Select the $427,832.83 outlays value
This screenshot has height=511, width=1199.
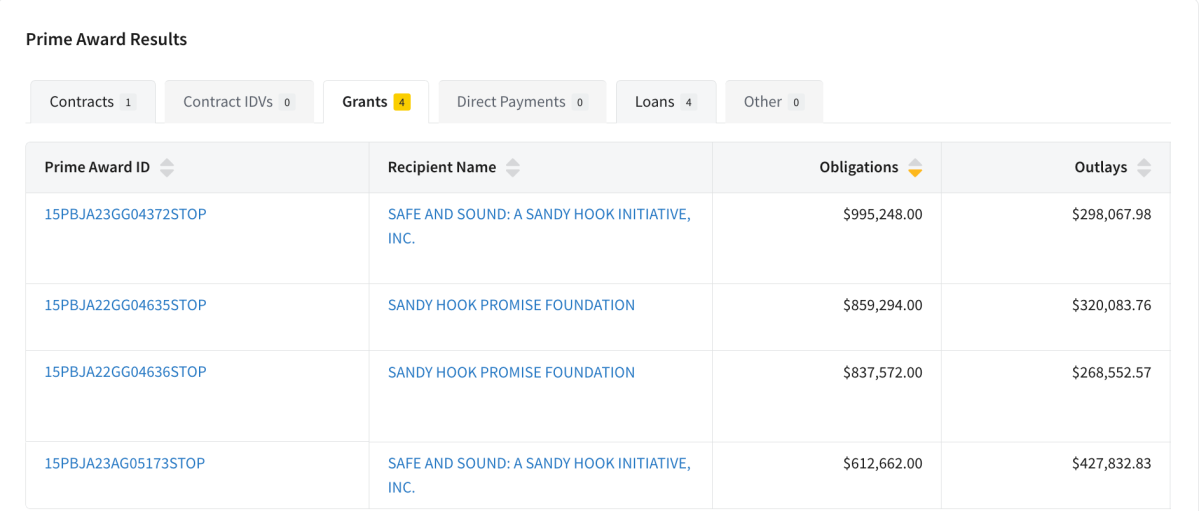pos(1111,464)
